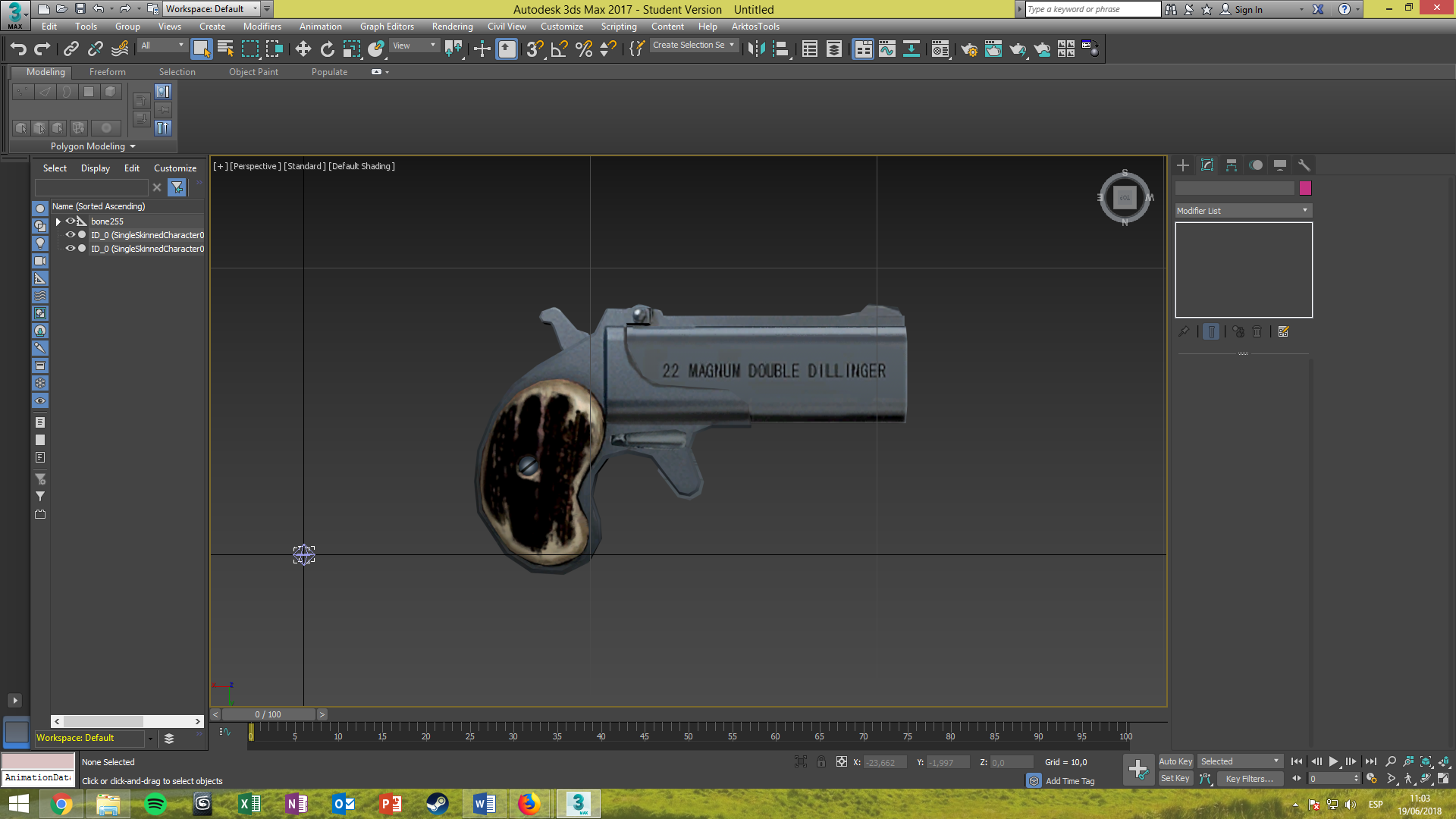Click the Bind to Space Warp icon
This screenshot has height=819, width=1456.
click(x=120, y=49)
